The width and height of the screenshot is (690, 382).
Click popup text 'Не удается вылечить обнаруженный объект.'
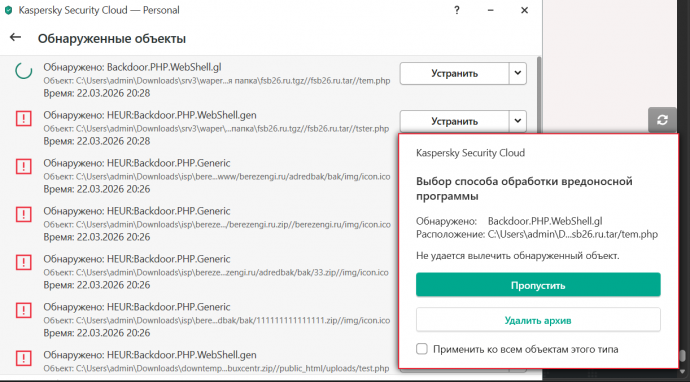point(518,256)
